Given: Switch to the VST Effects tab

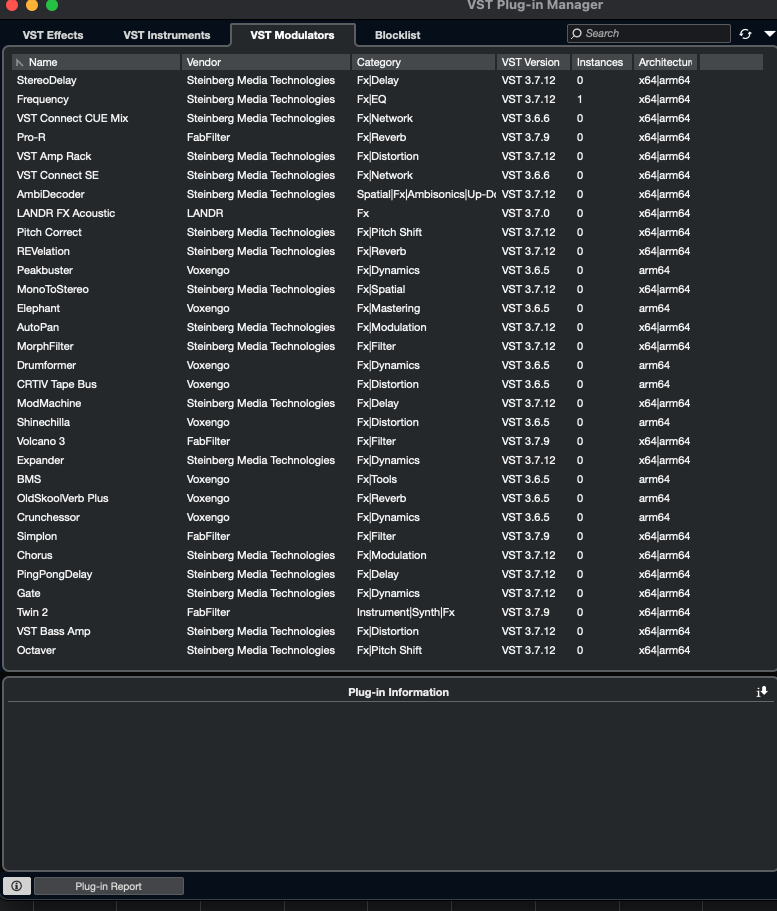Looking at the screenshot, I should pyautogui.click(x=53, y=35).
